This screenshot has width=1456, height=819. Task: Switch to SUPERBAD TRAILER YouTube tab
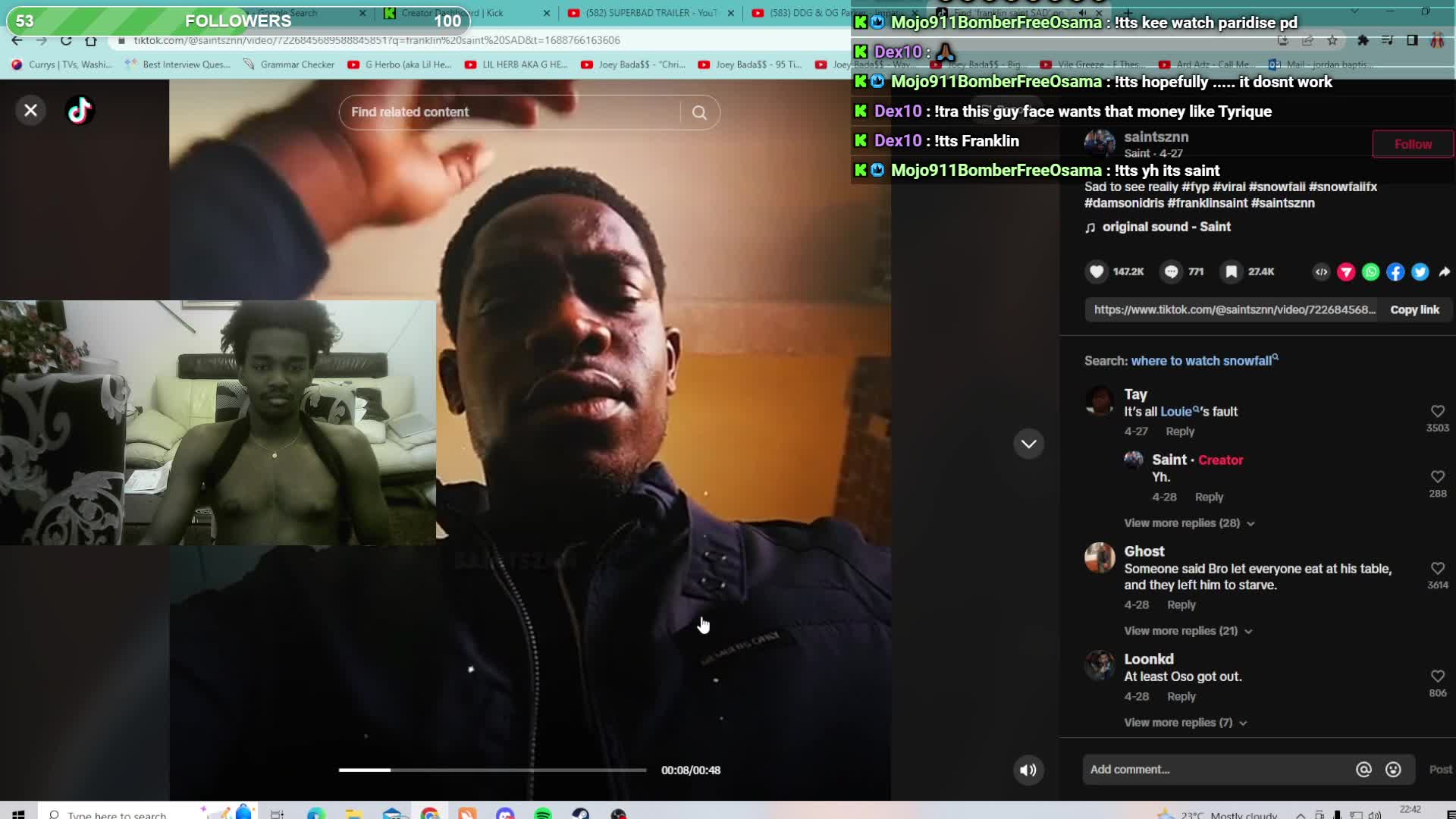pyautogui.click(x=651, y=13)
